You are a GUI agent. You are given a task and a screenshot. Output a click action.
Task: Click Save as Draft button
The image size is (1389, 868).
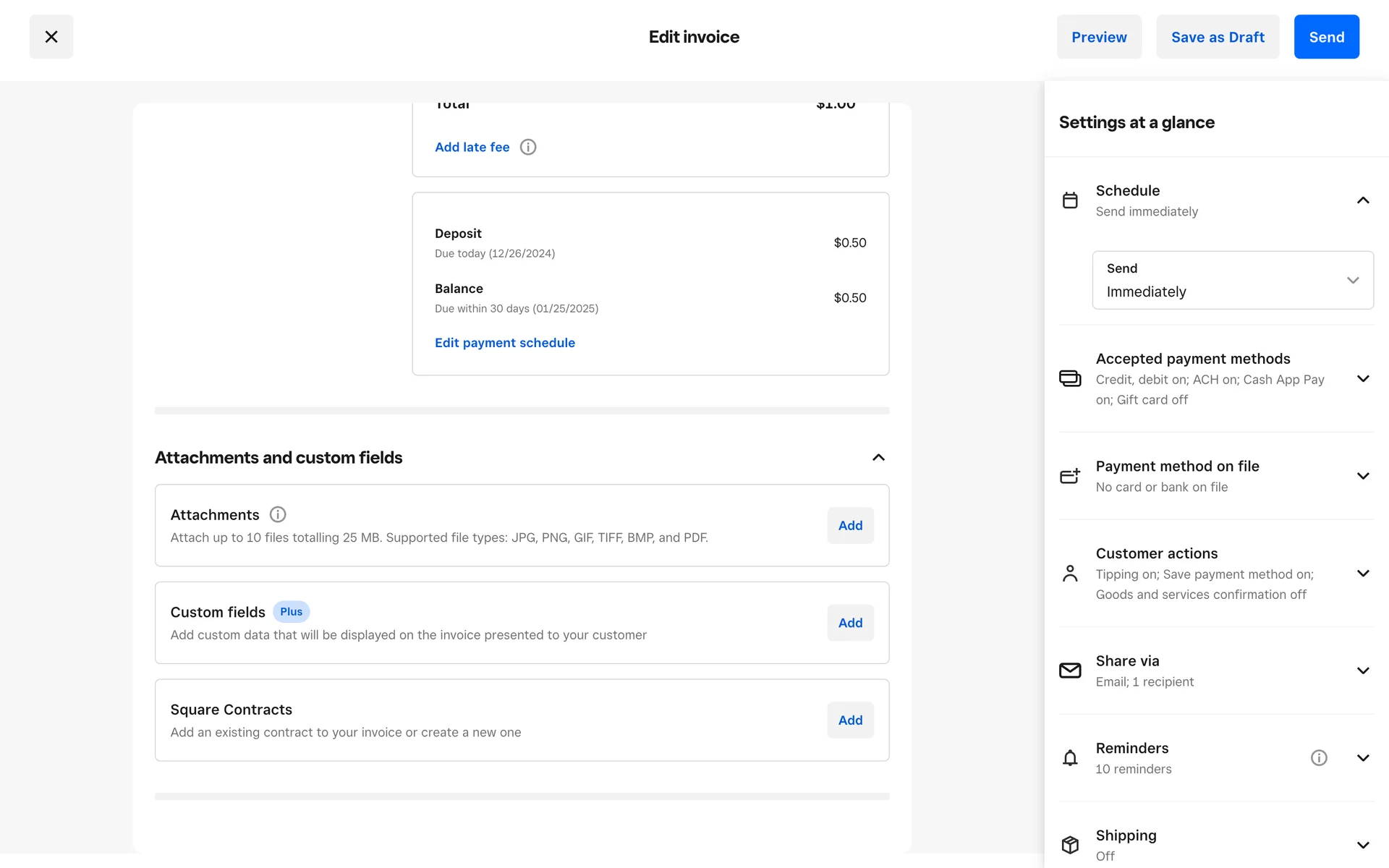click(x=1218, y=37)
